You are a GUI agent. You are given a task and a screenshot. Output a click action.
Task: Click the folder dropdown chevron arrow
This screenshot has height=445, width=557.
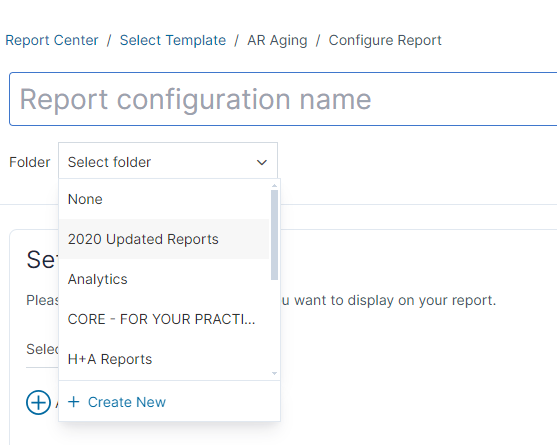[x=262, y=163]
